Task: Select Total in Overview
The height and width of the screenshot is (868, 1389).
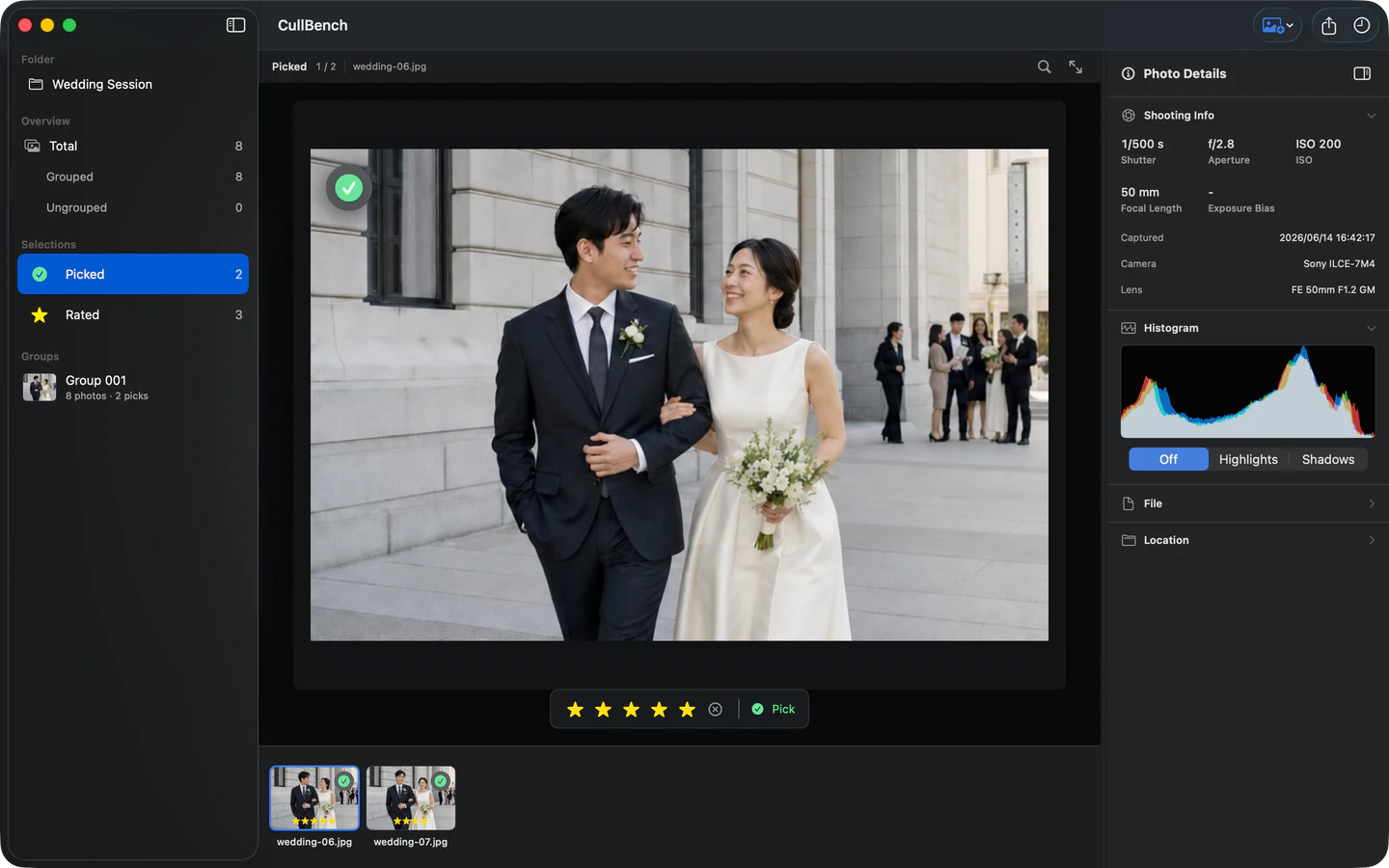Action: pyautogui.click(x=133, y=146)
